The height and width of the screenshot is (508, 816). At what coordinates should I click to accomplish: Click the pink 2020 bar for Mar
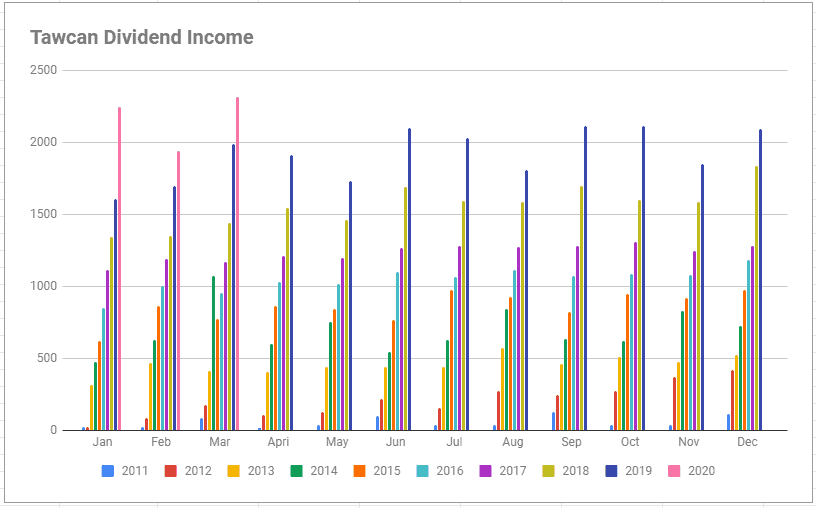[x=237, y=264]
